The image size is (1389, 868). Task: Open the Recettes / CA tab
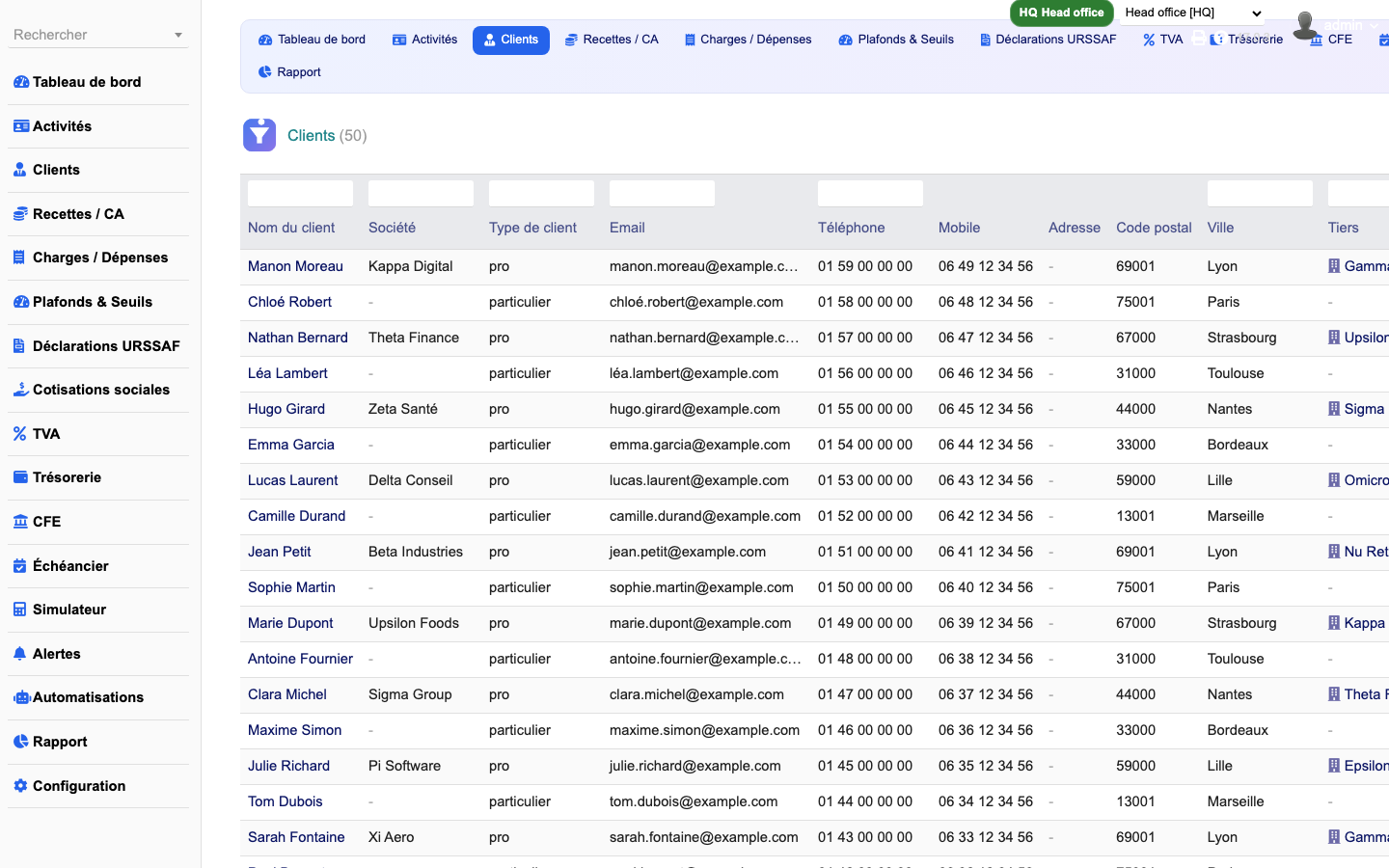pyautogui.click(x=612, y=40)
